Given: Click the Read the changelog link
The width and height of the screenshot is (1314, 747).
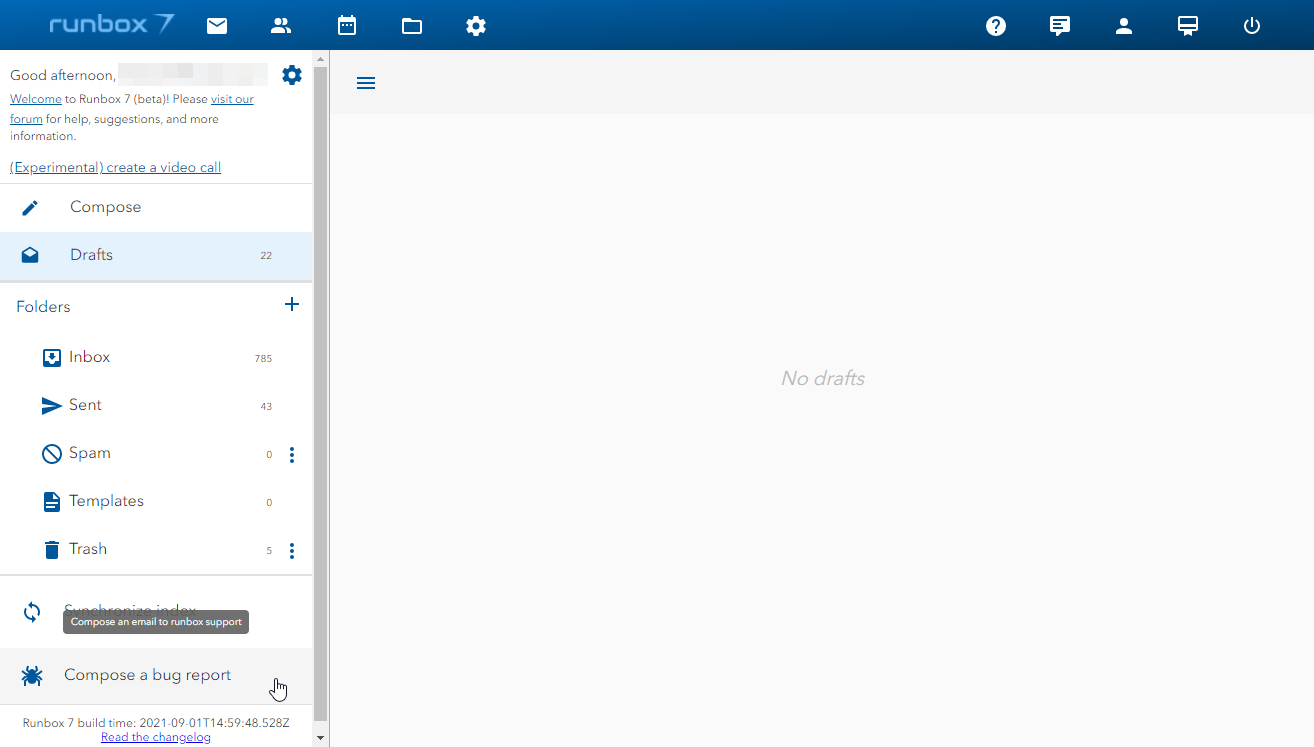Looking at the screenshot, I should [x=155, y=736].
